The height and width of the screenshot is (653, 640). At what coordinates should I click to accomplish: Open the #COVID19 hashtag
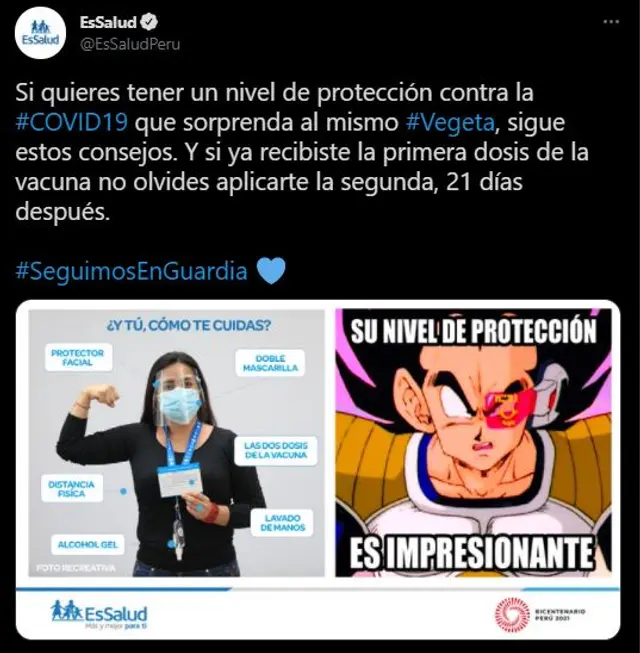[x=71, y=123]
